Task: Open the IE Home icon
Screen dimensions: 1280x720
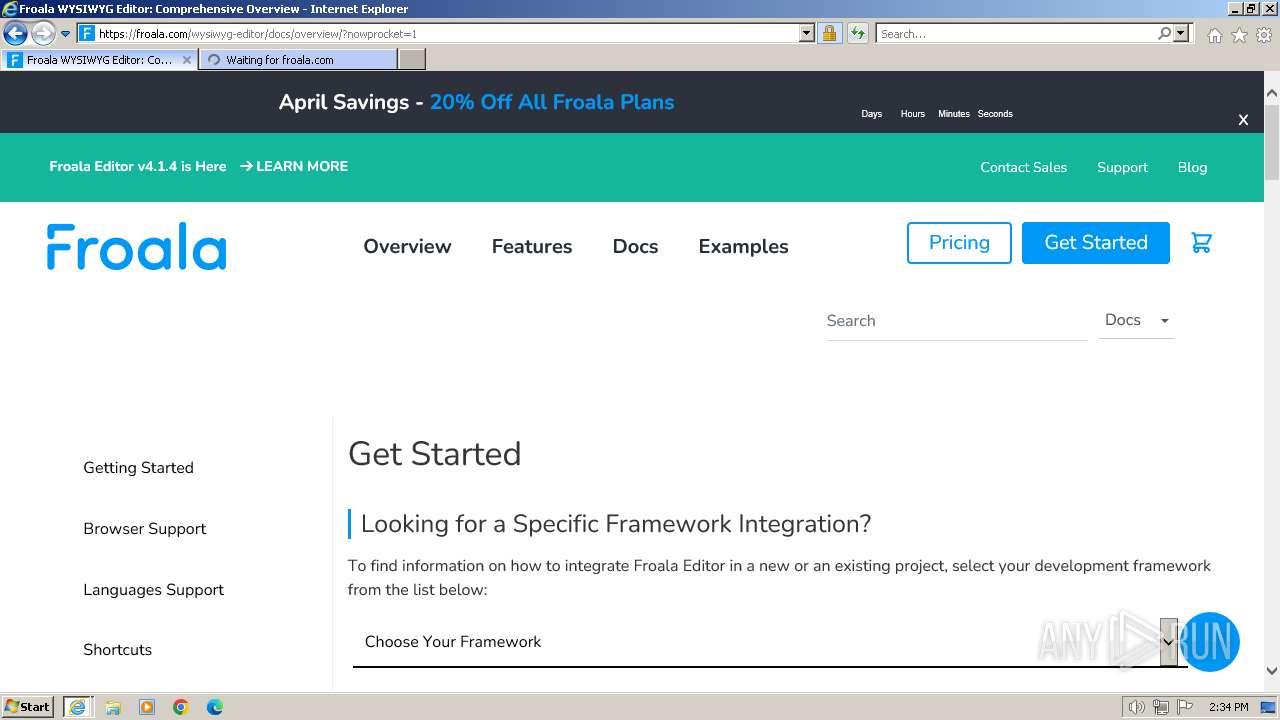Action: click(x=1214, y=35)
